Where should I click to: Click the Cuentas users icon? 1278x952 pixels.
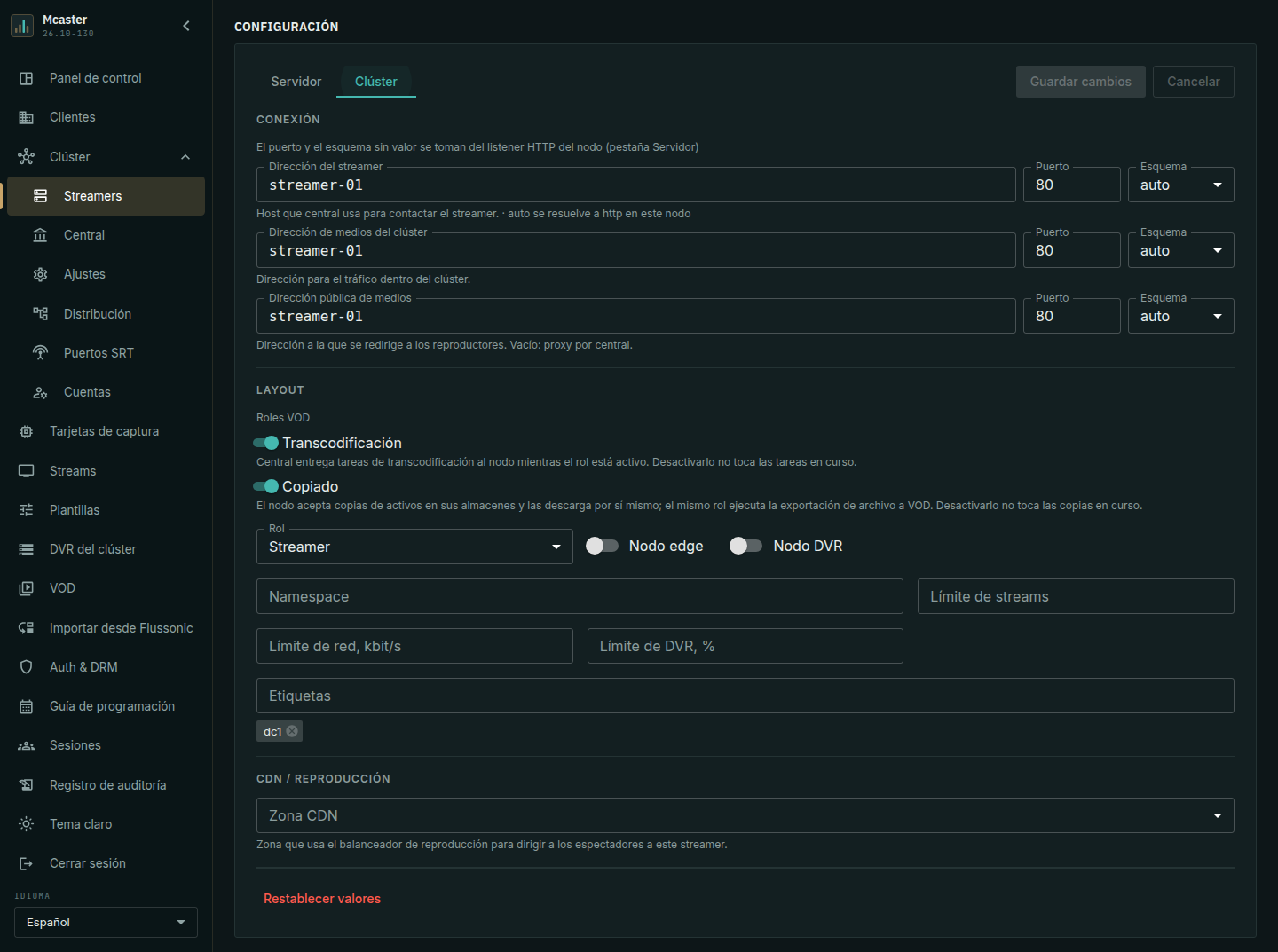41,392
